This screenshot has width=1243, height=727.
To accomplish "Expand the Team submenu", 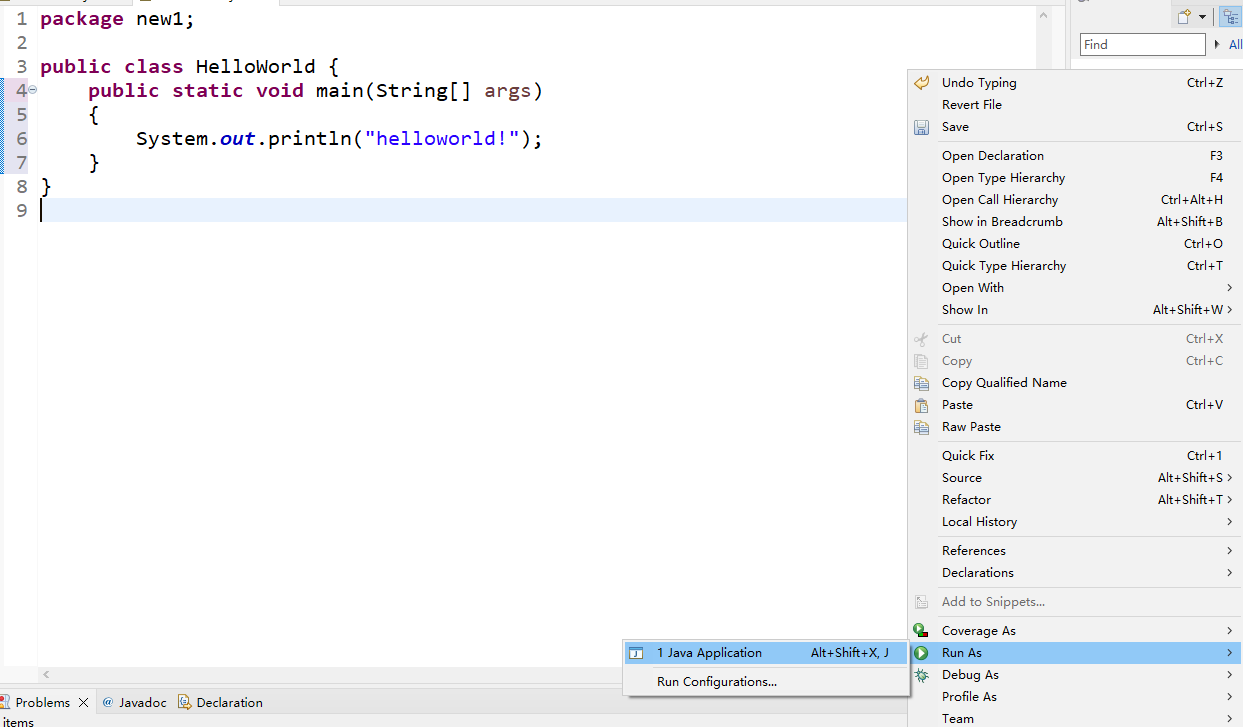I will pyautogui.click(x=1229, y=719).
